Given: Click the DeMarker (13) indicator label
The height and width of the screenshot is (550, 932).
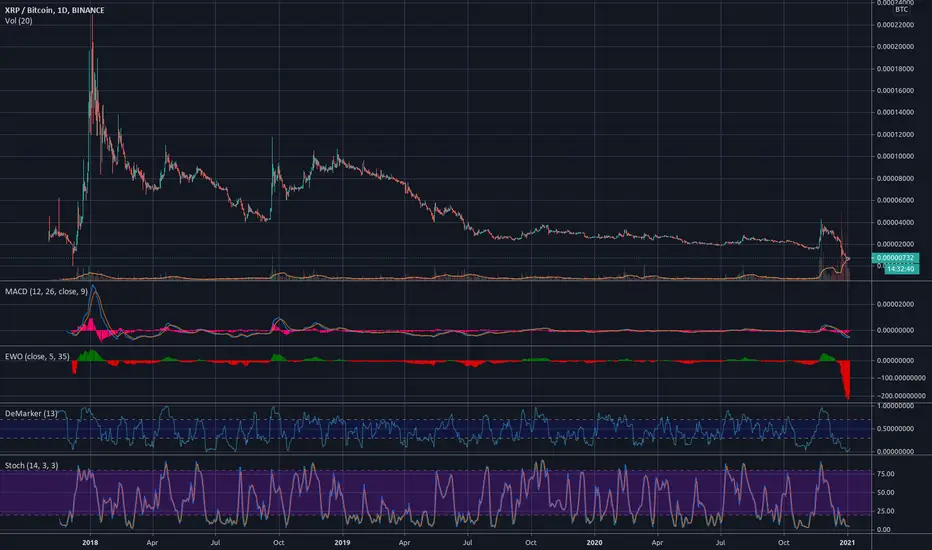Looking at the screenshot, I should point(32,413).
